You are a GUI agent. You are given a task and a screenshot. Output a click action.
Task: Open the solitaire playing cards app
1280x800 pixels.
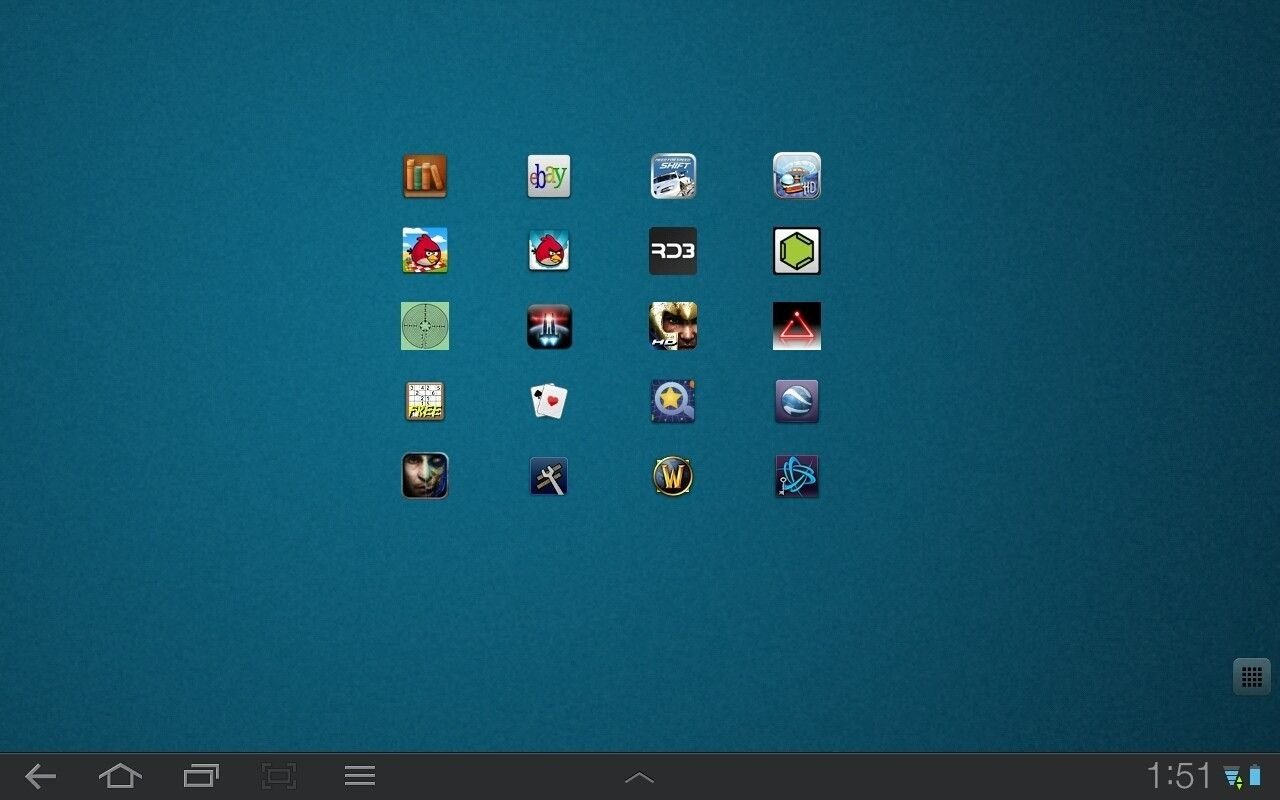click(549, 401)
